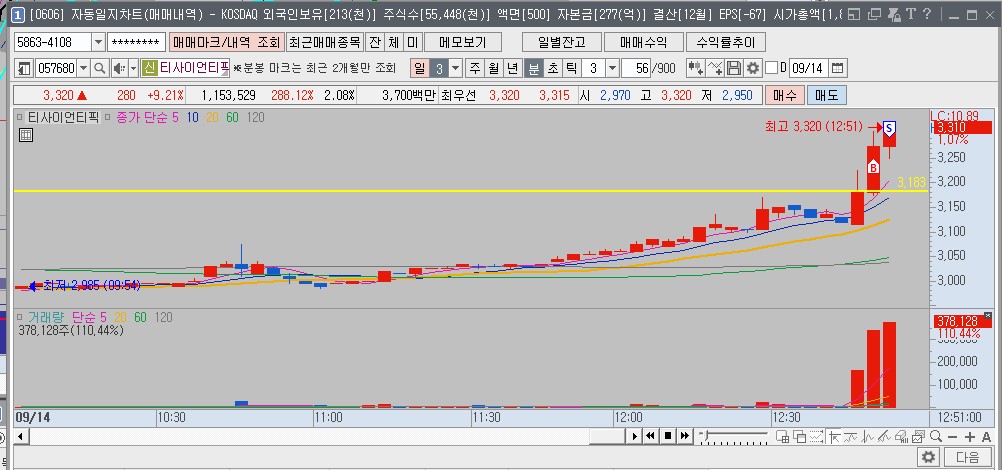This screenshot has height=470, width=1002.
Task: Click the stop replay button
Action: pyautogui.click(x=668, y=436)
